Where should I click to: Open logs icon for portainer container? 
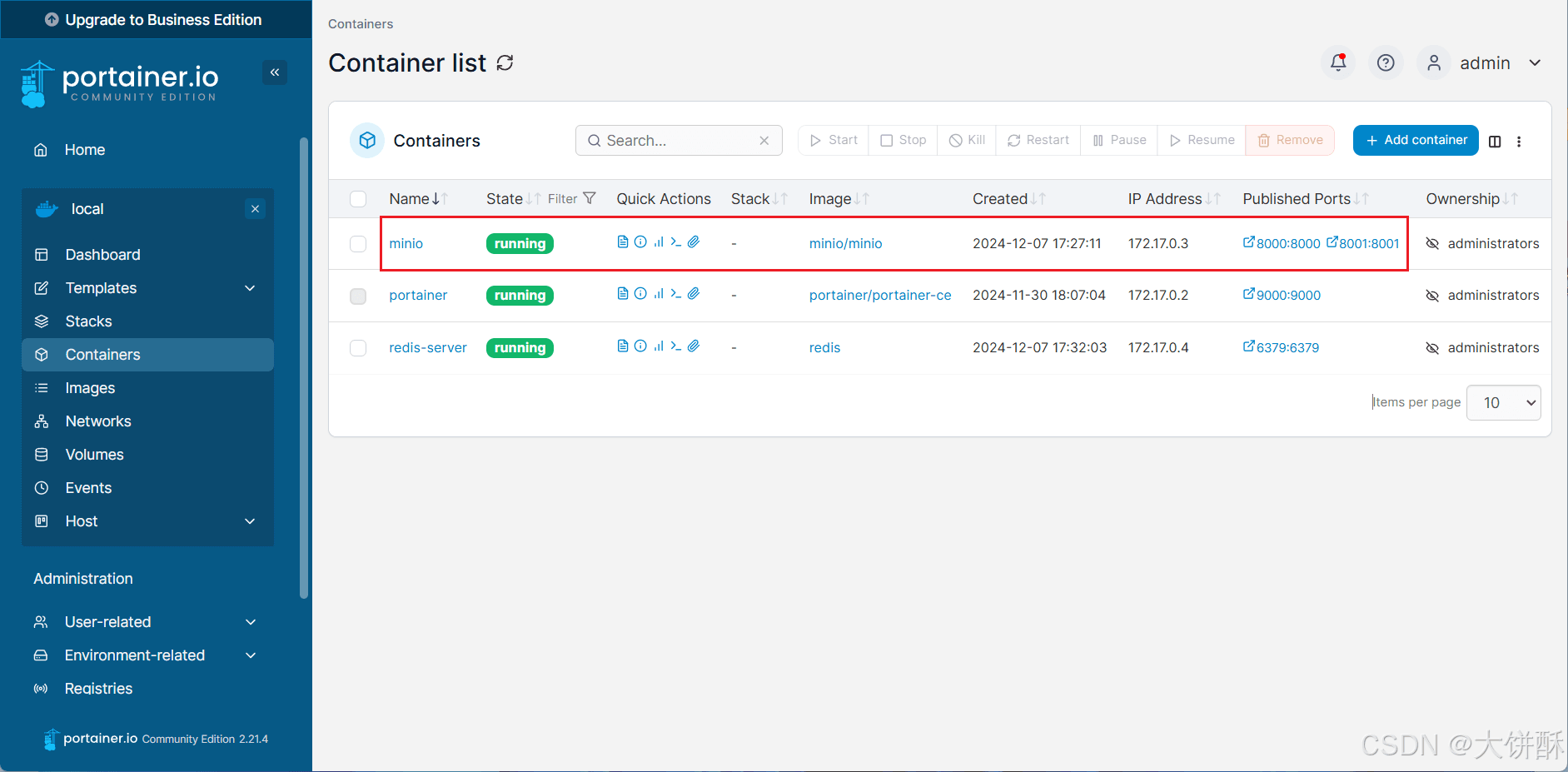point(623,294)
